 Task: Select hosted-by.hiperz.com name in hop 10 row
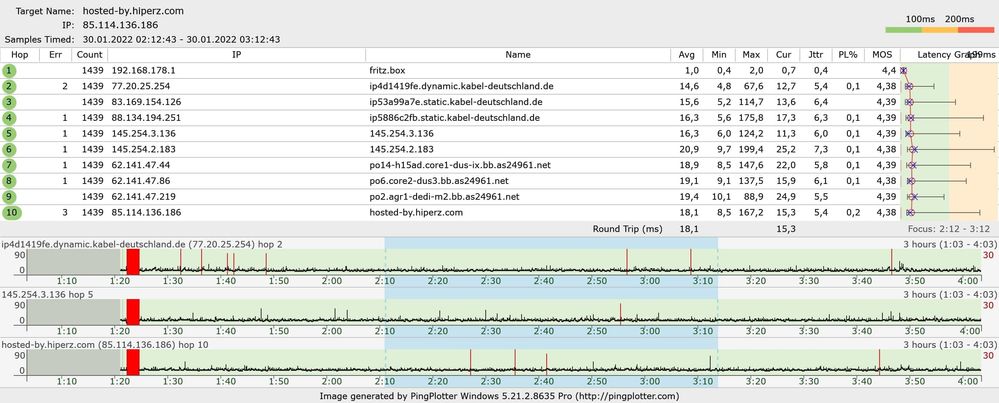(x=416, y=213)
